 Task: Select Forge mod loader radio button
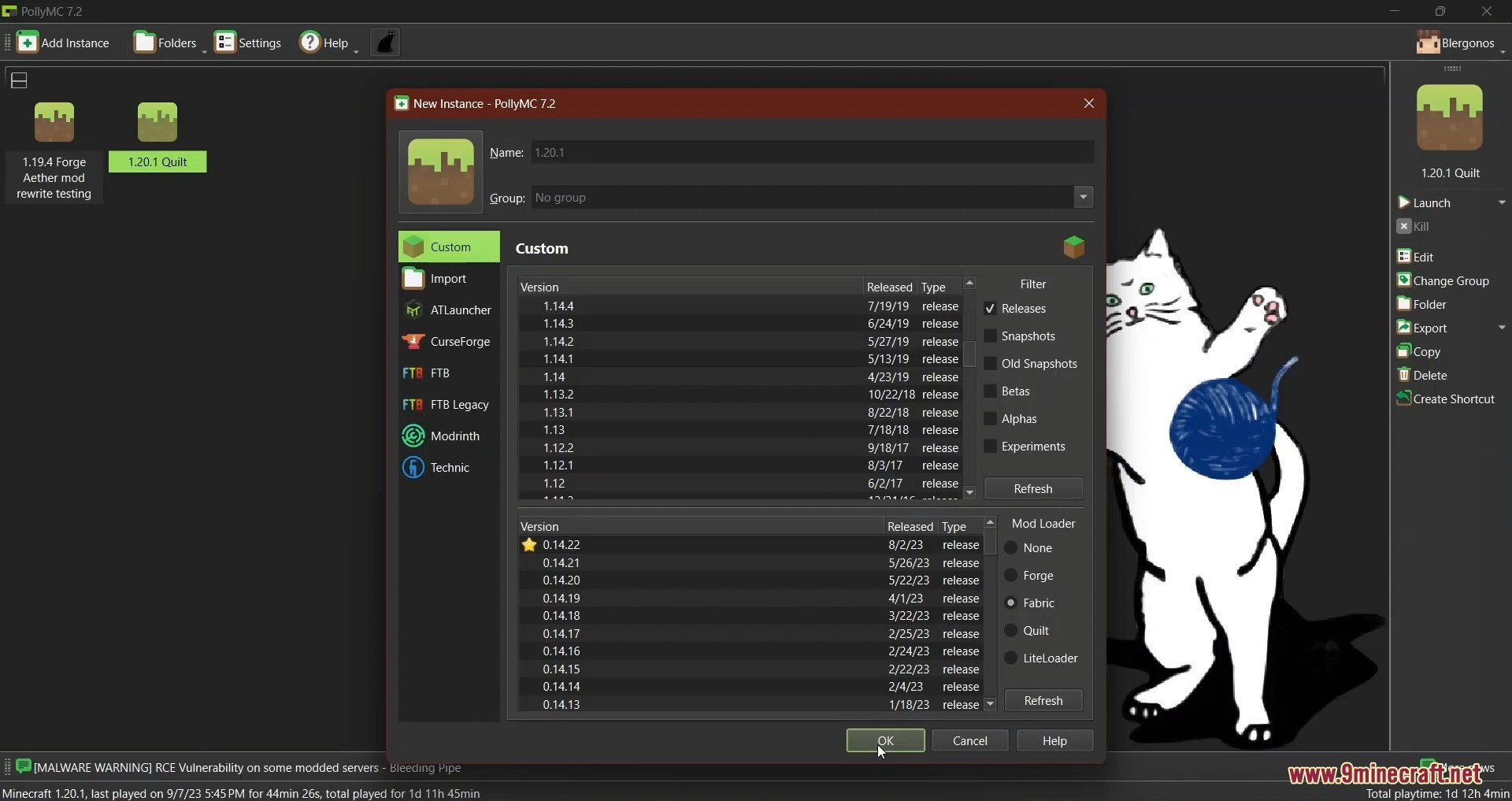tap(1012, 577)
